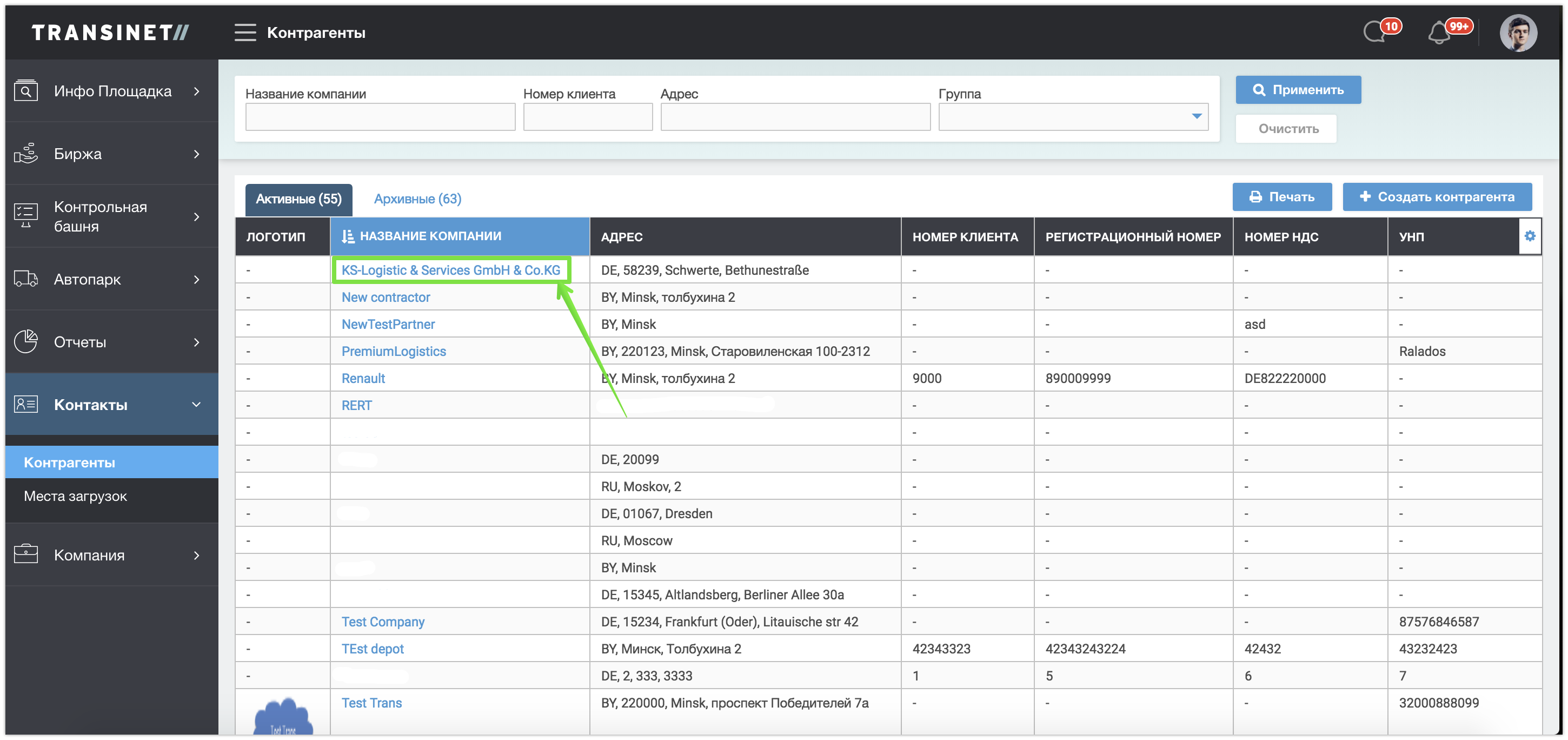1568x740 pixels.
Task: Expand Биржа menu chevron
Action: (197, 154)
